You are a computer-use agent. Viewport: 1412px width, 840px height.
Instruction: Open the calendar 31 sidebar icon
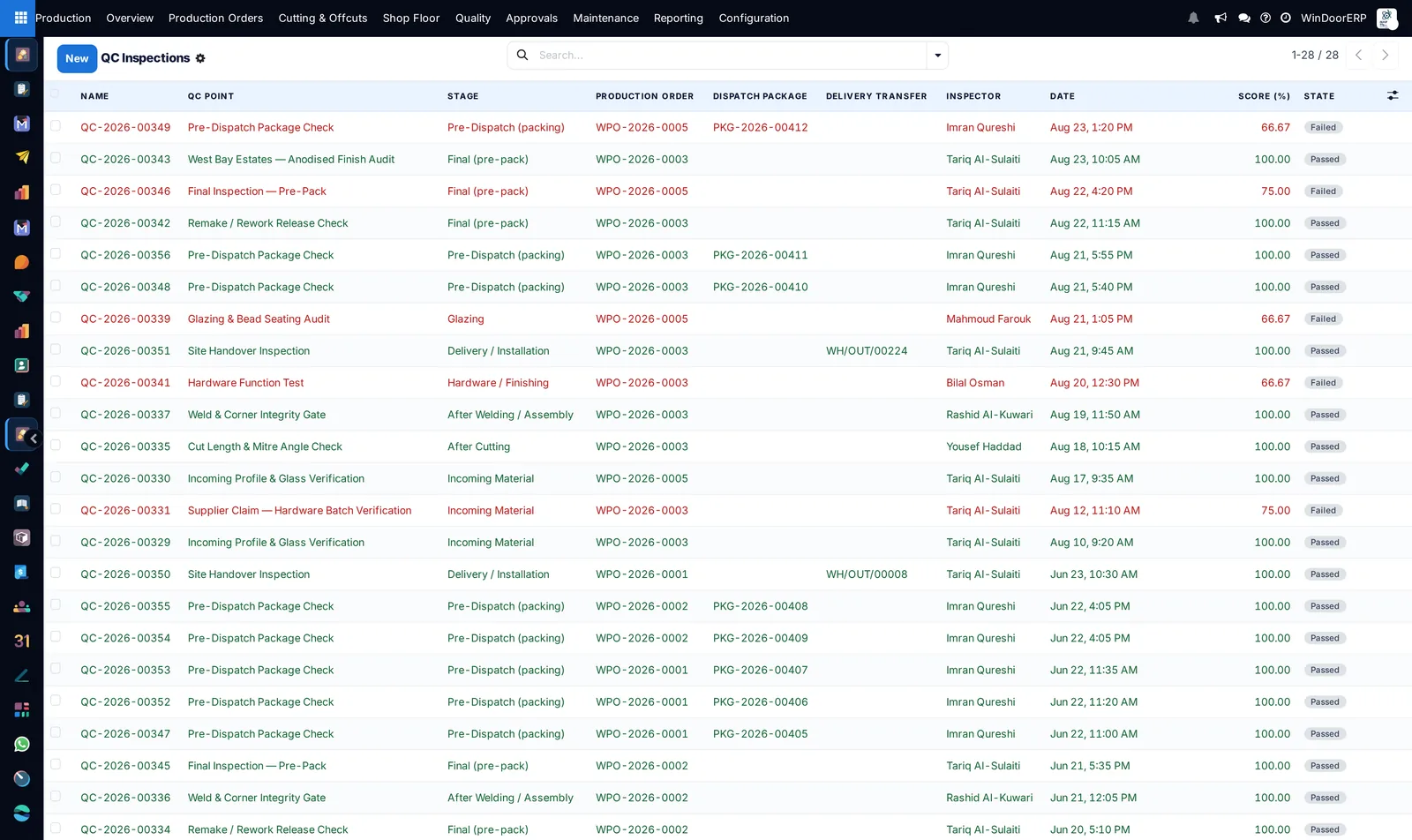22,641
